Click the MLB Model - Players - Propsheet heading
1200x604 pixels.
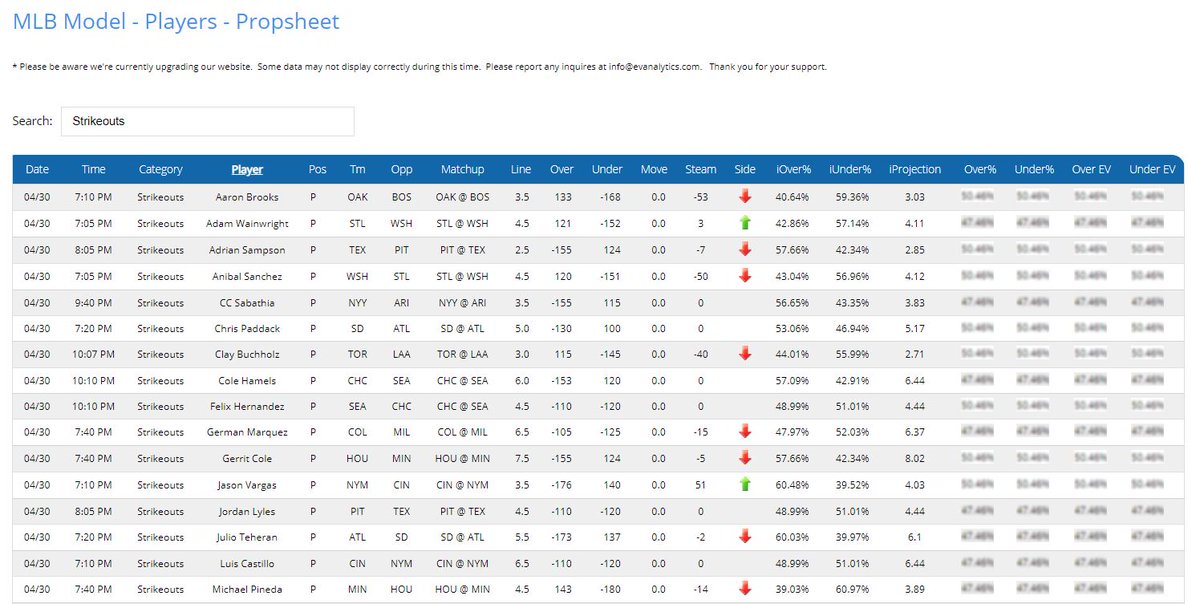click(176, 21)
